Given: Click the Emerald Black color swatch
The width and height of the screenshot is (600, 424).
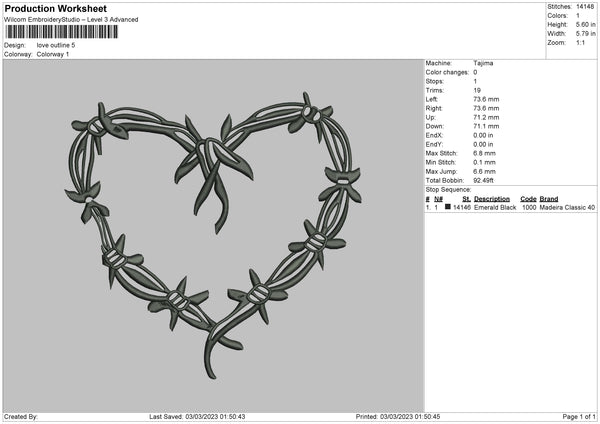Looking at the screenshot, I should [448, 207].
